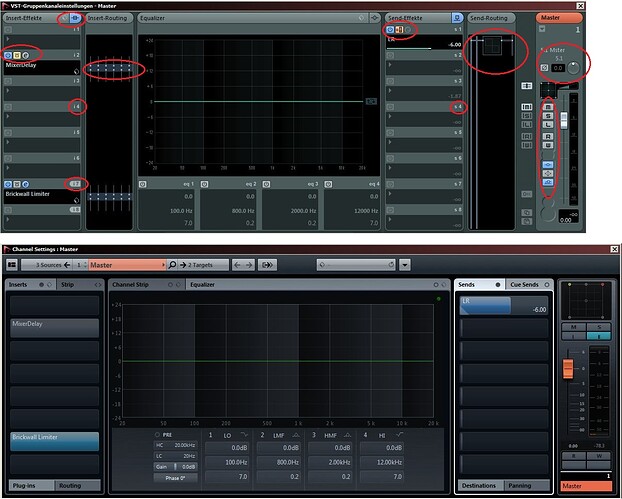Viewport: 622px width, 499px height.
Task: Click the Write automation W button top strip
Action: pyautogui.click(x=548, y=145)
